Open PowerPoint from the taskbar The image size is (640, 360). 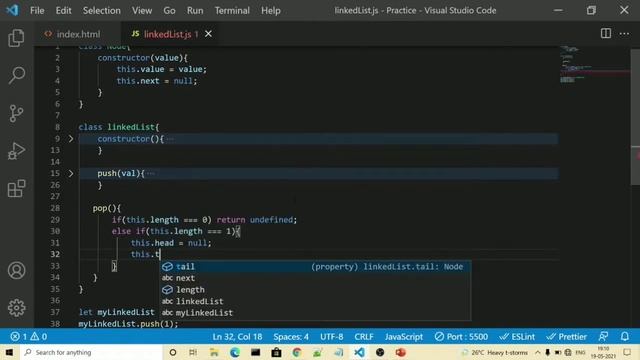coord(400,352)
